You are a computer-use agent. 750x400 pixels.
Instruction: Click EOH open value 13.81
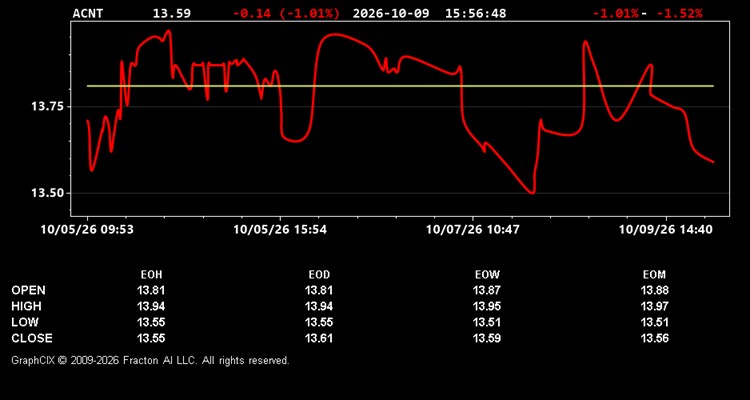[151, 290]
